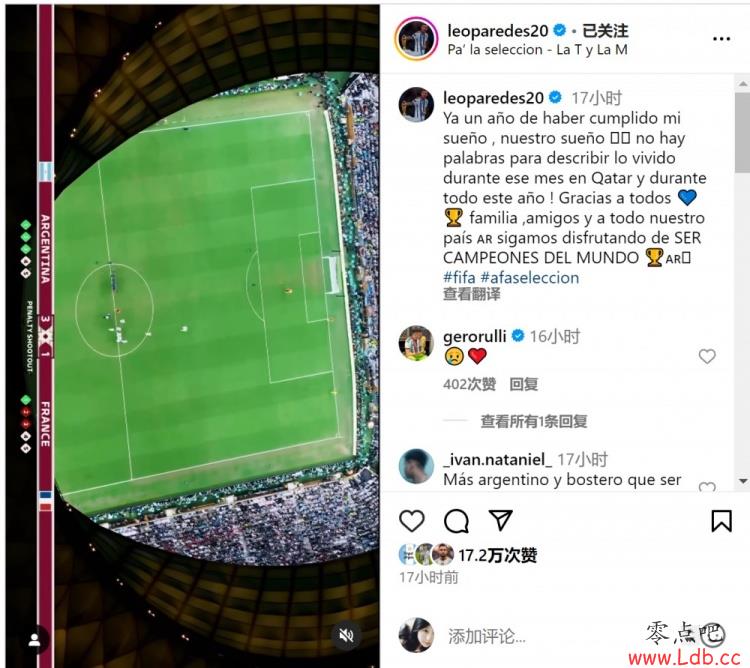Like _ivan.nataniel_ comment heart
The width and height of the screenshot is (750, 668).
pos(707,486)
